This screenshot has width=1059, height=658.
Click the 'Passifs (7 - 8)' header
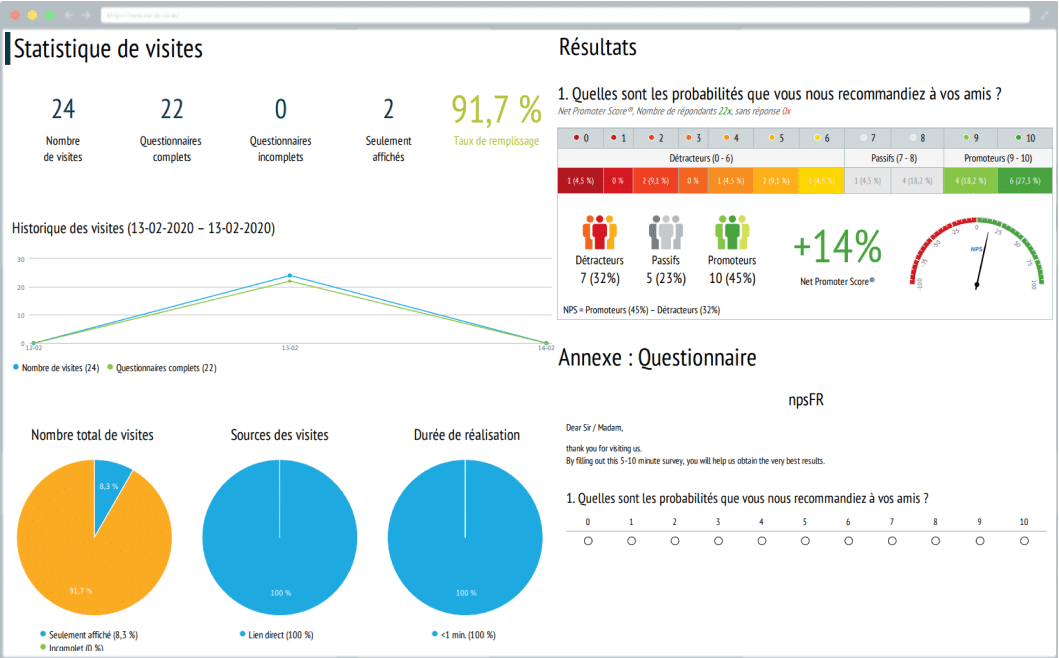point(894,158)
